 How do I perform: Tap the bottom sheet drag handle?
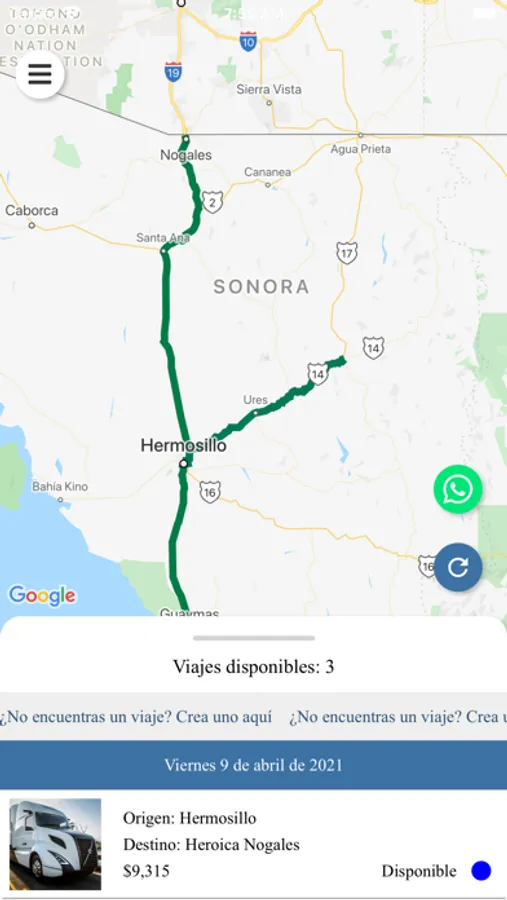tap(254, 638)
